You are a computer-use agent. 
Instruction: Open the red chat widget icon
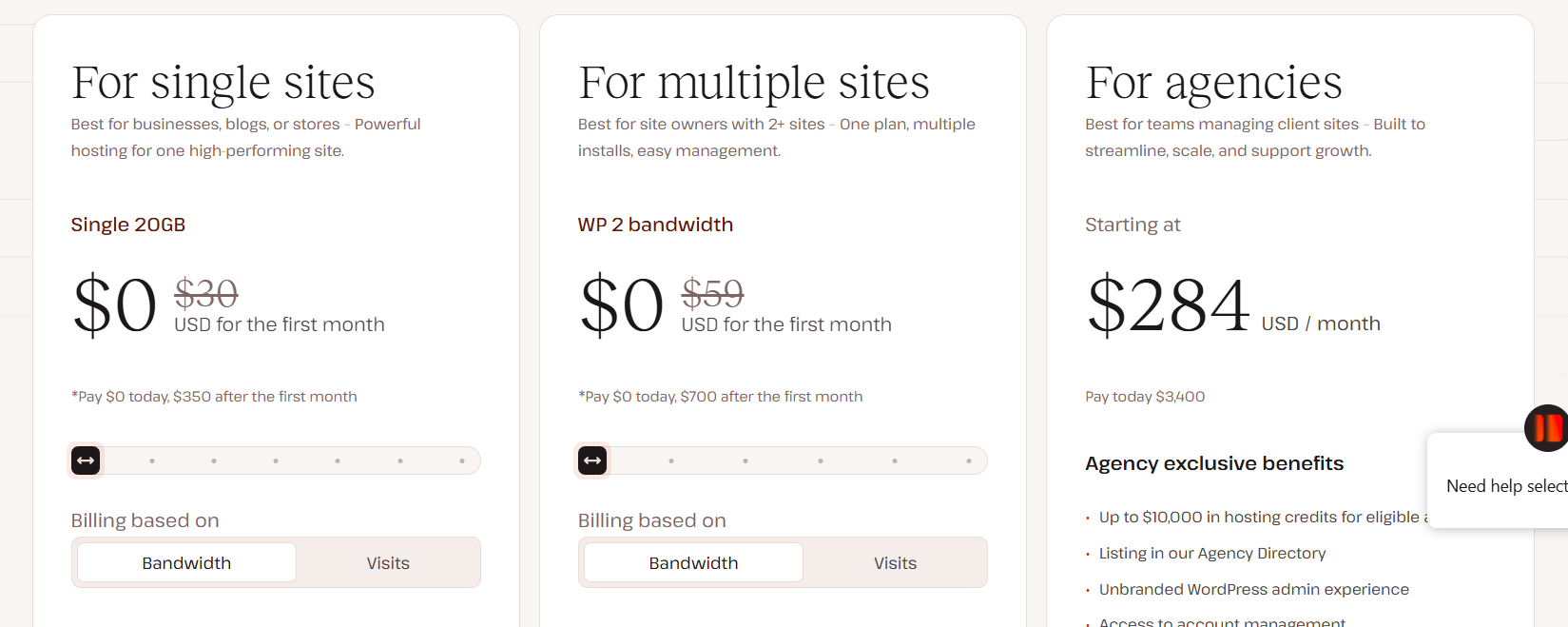point(1548,428)
